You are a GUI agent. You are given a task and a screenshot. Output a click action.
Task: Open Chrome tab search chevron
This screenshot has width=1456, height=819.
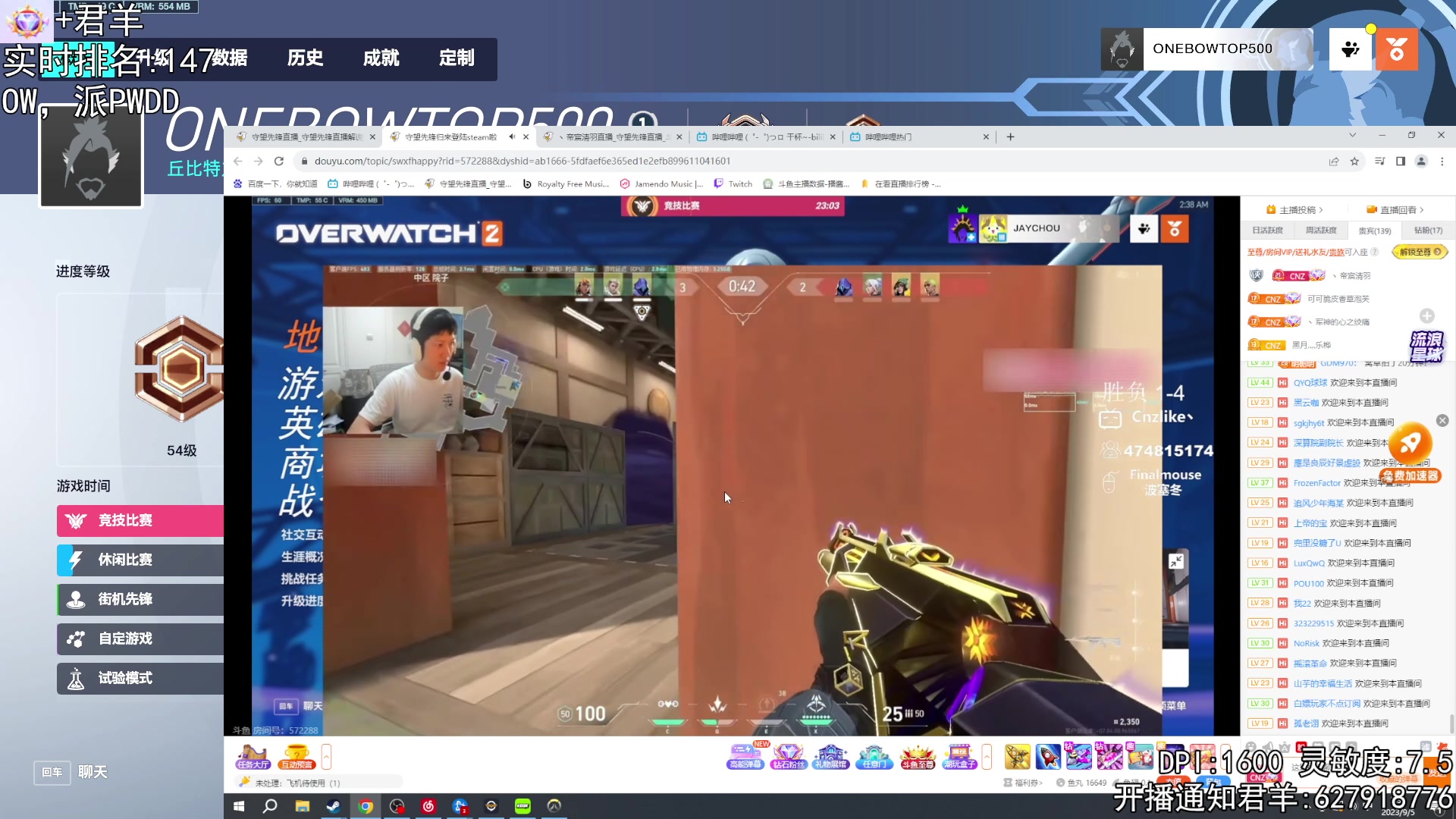tap(1352, 135)
